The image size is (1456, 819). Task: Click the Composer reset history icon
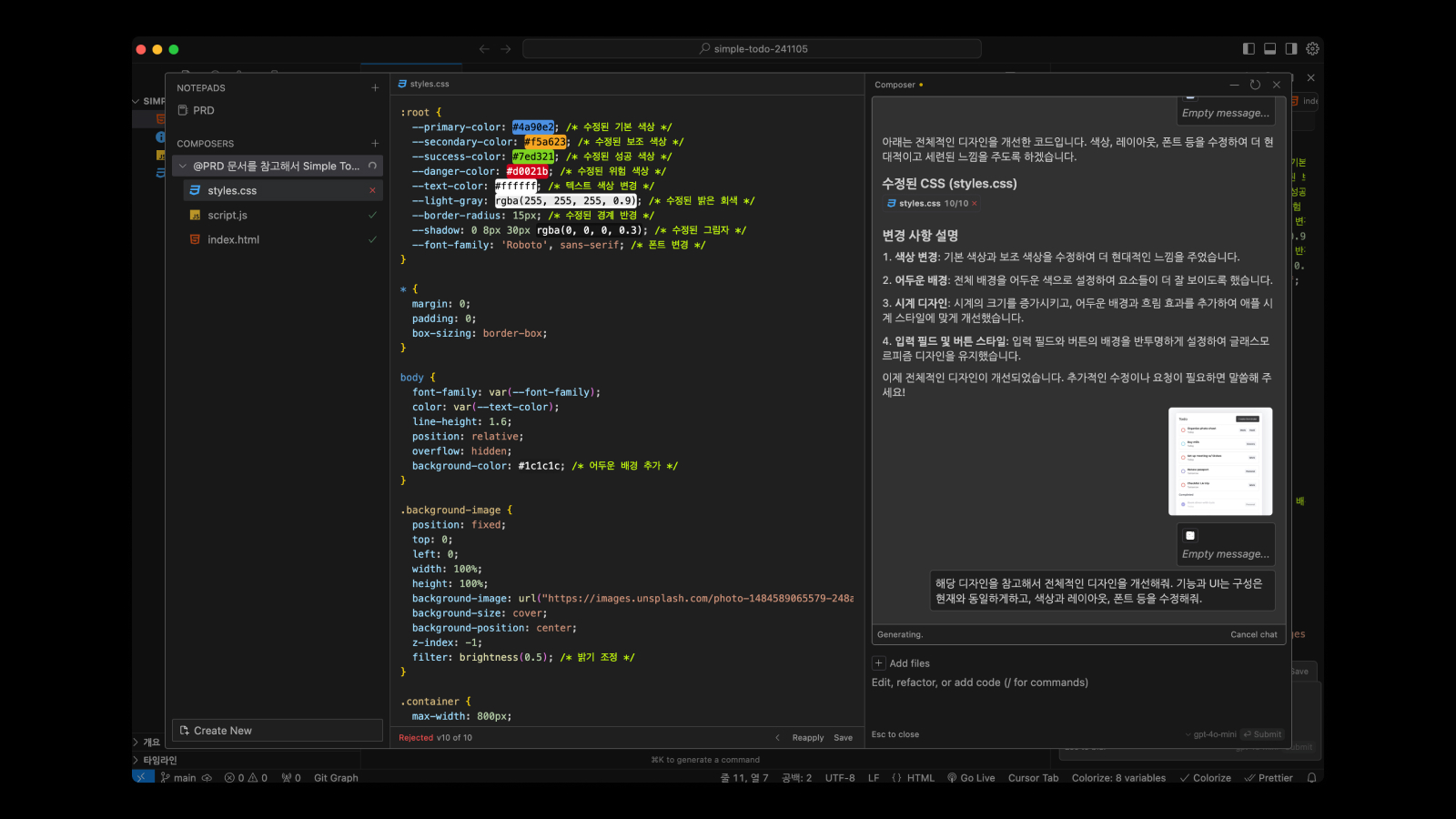pos(1255,85)
